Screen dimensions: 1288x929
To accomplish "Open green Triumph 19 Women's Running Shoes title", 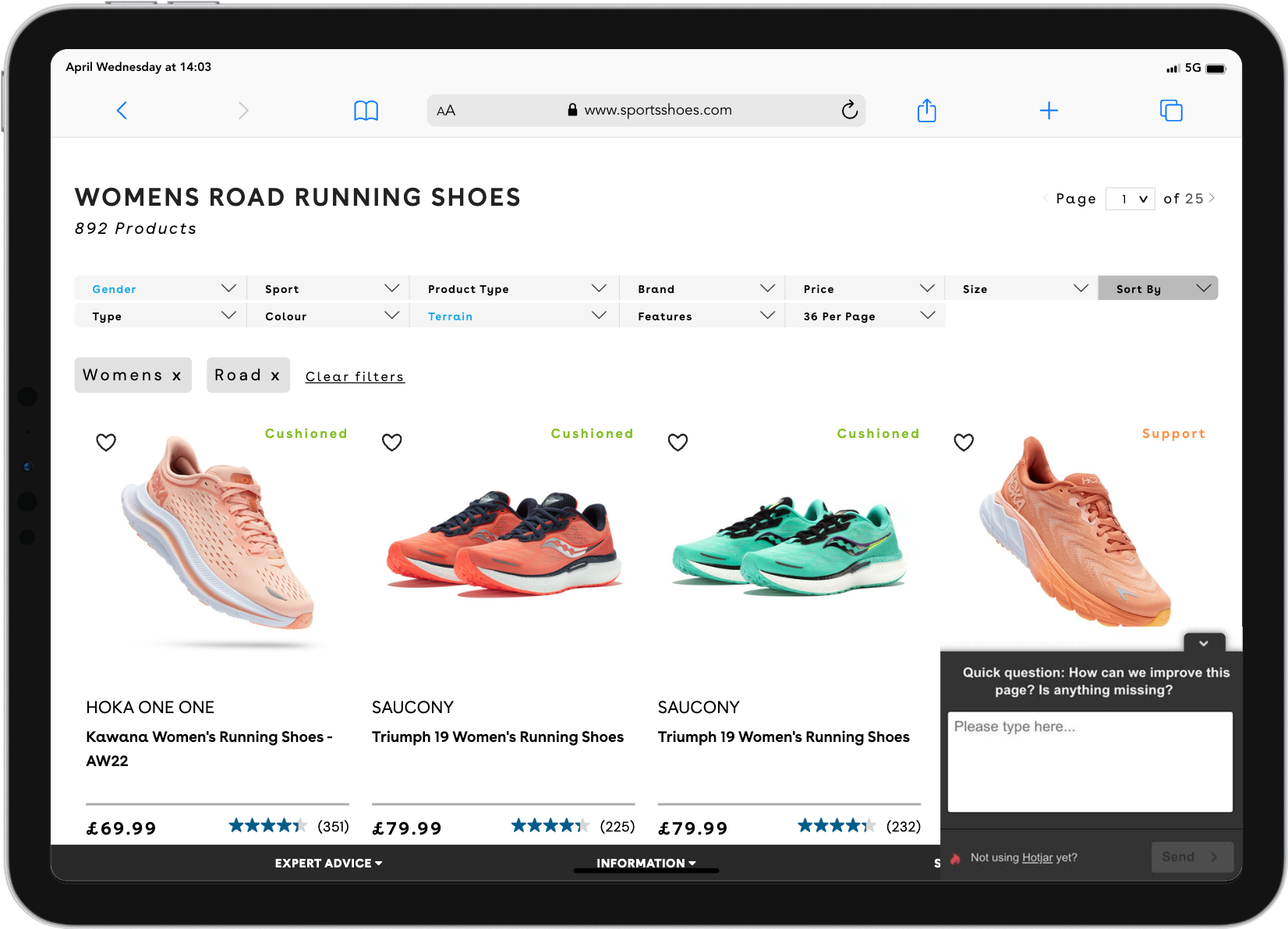I will (x=784, y=736).
